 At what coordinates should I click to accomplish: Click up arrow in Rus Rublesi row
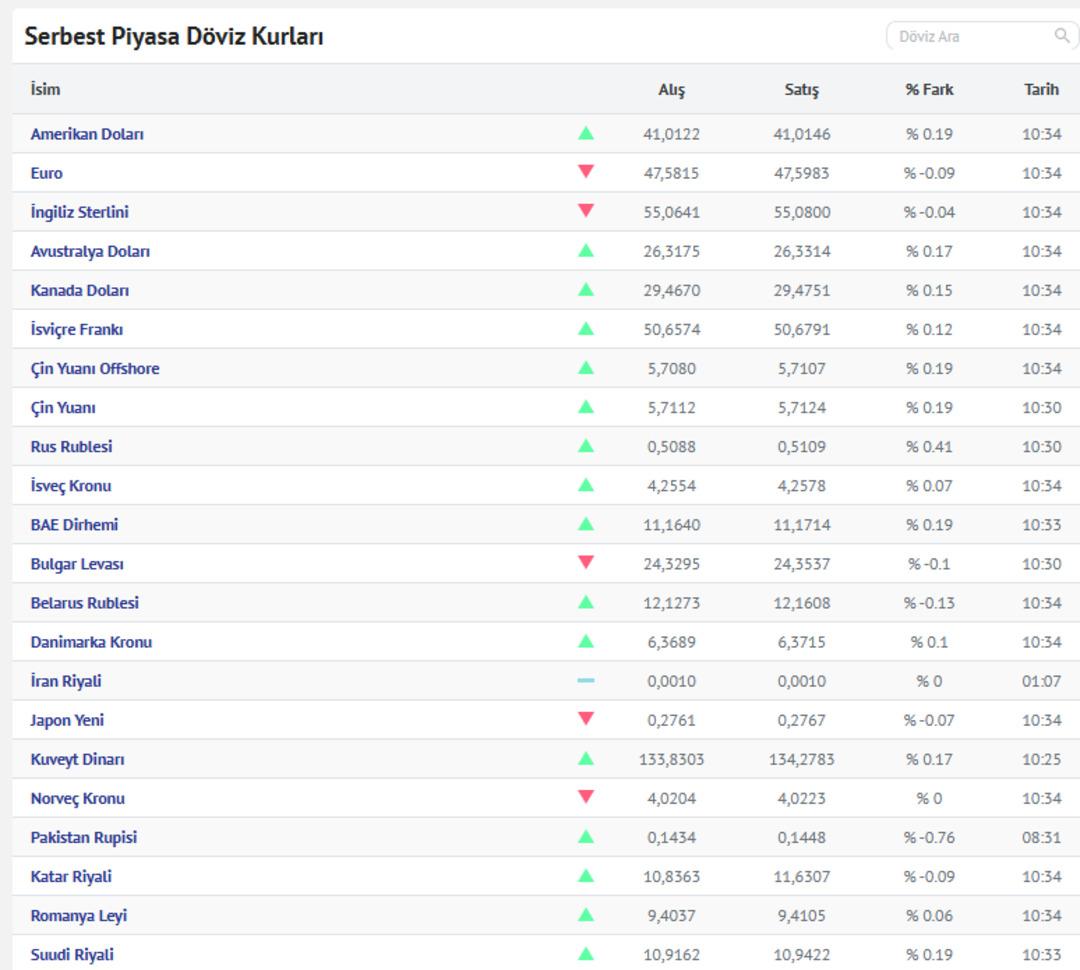click(x=585, y=446)
